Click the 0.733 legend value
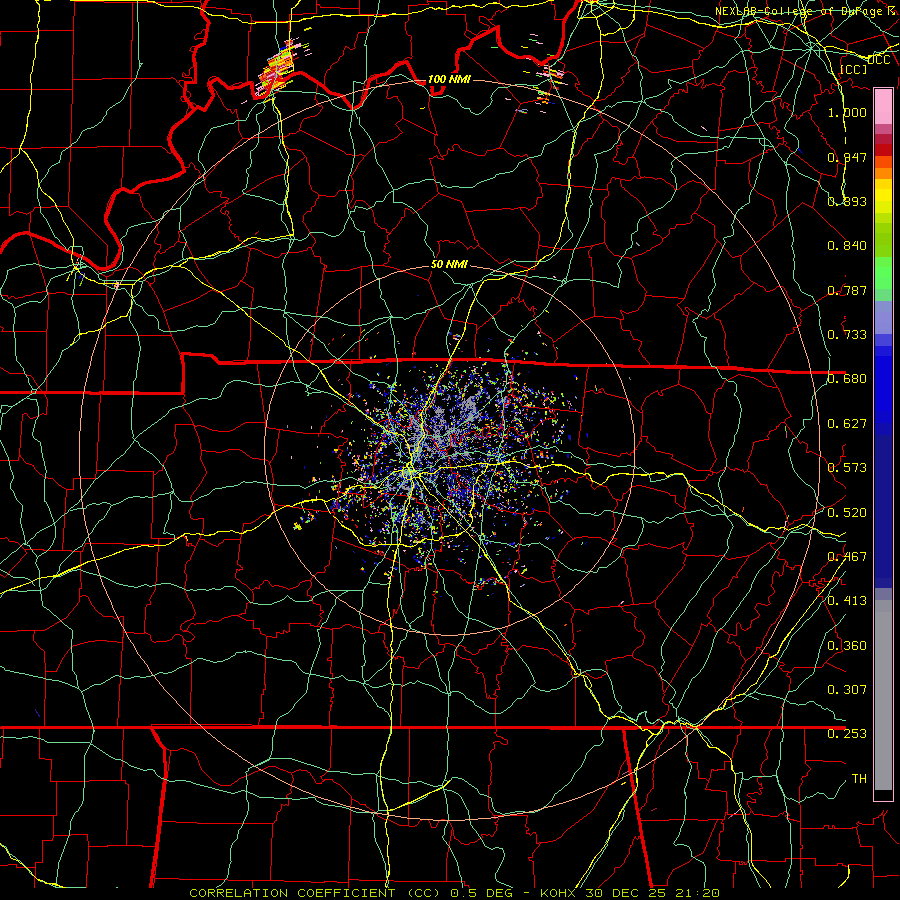The height and width of the screenshot is (900, 900). coord(847,335)
